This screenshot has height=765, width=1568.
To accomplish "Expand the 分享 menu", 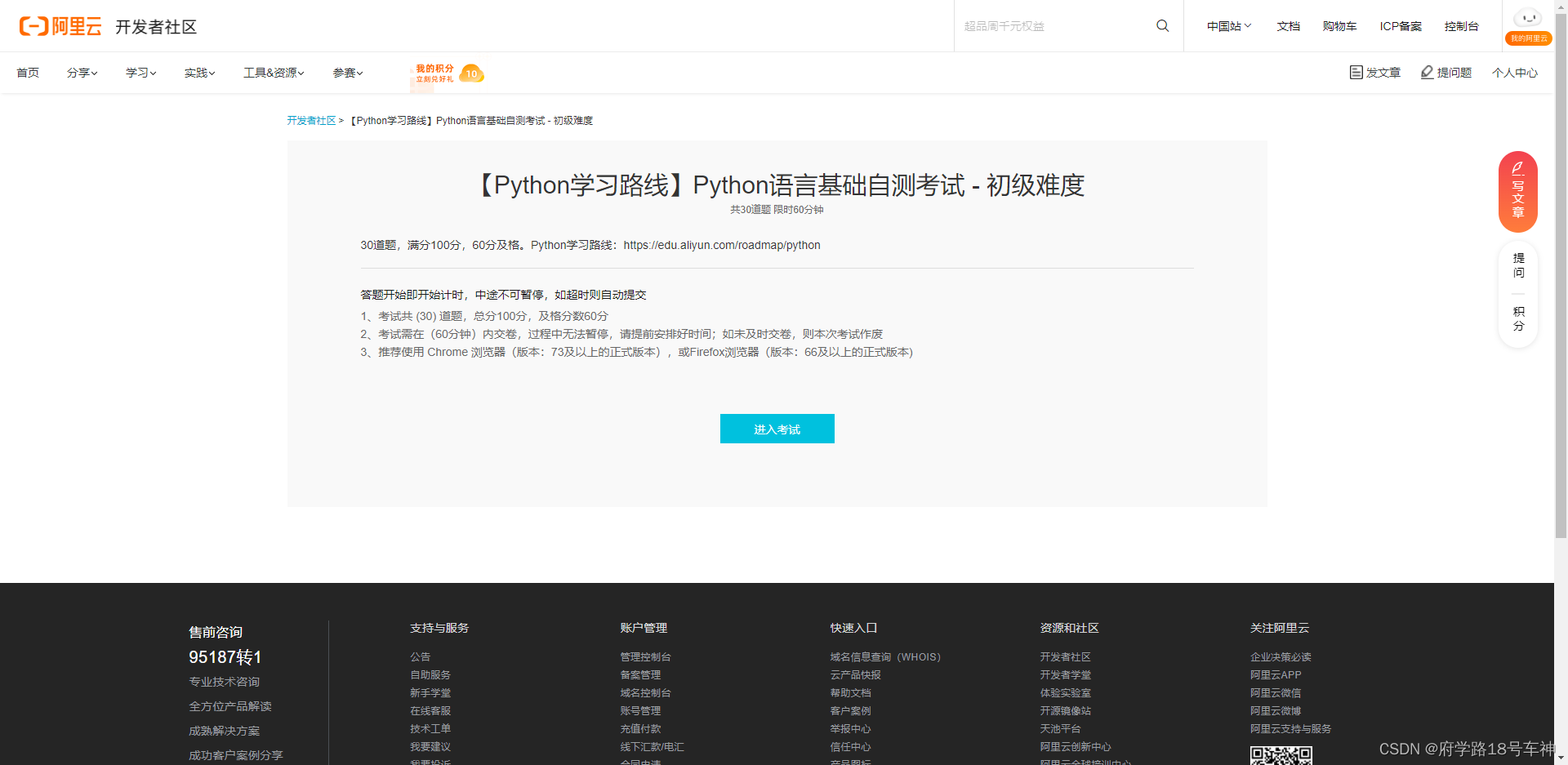I will point(82,73).
